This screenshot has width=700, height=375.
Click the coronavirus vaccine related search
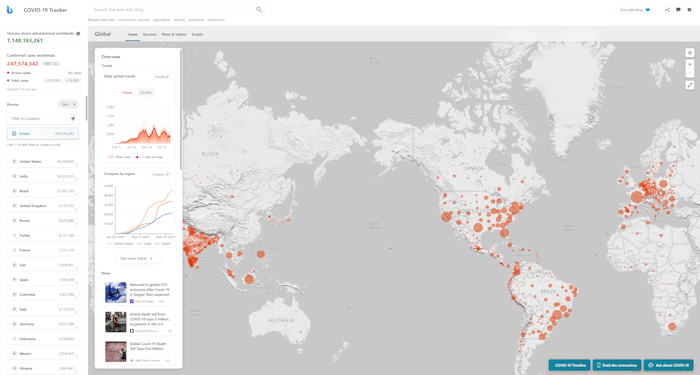tap(134, 20)
